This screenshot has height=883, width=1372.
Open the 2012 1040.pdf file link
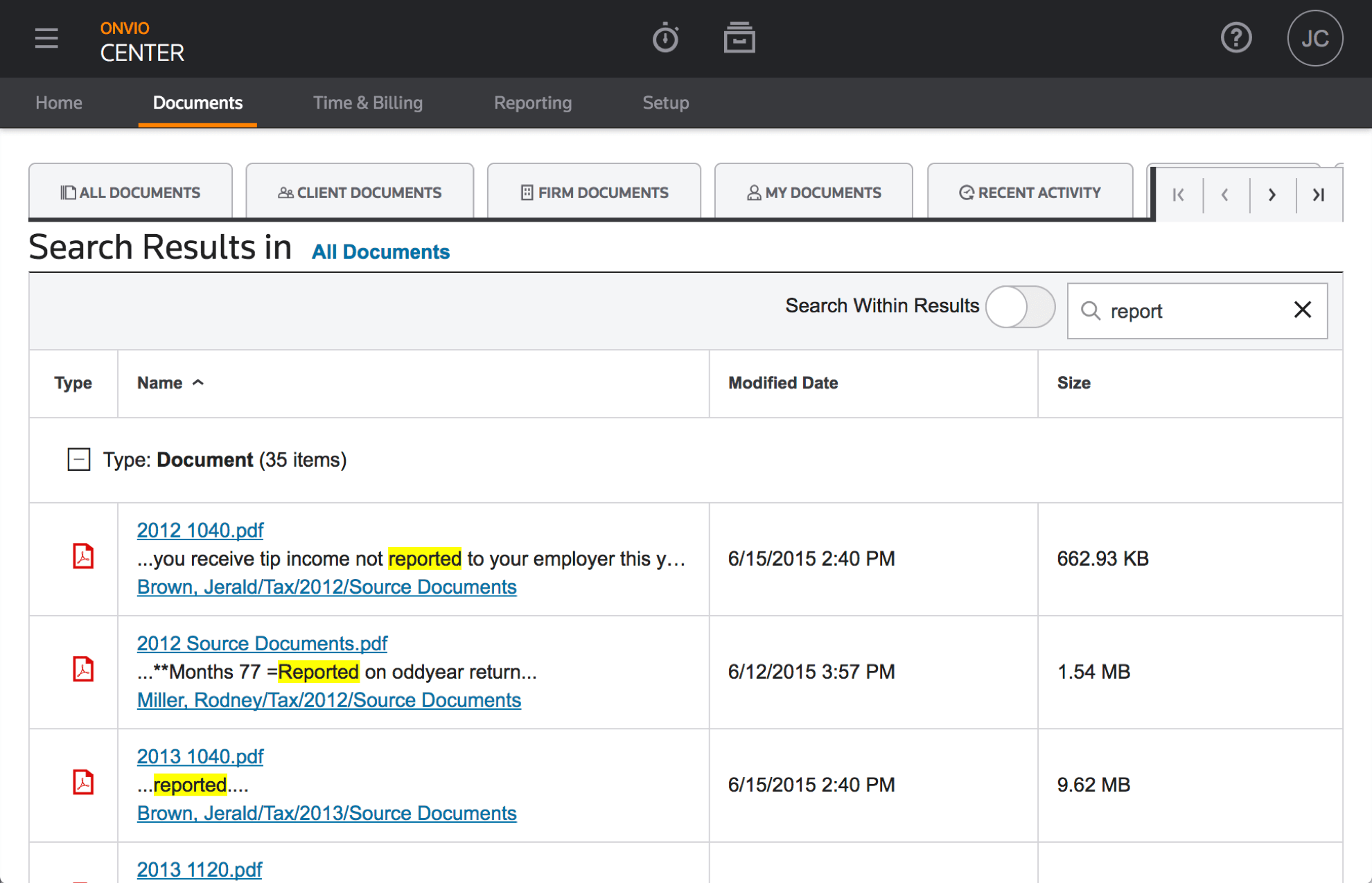(x=200, y=530)
